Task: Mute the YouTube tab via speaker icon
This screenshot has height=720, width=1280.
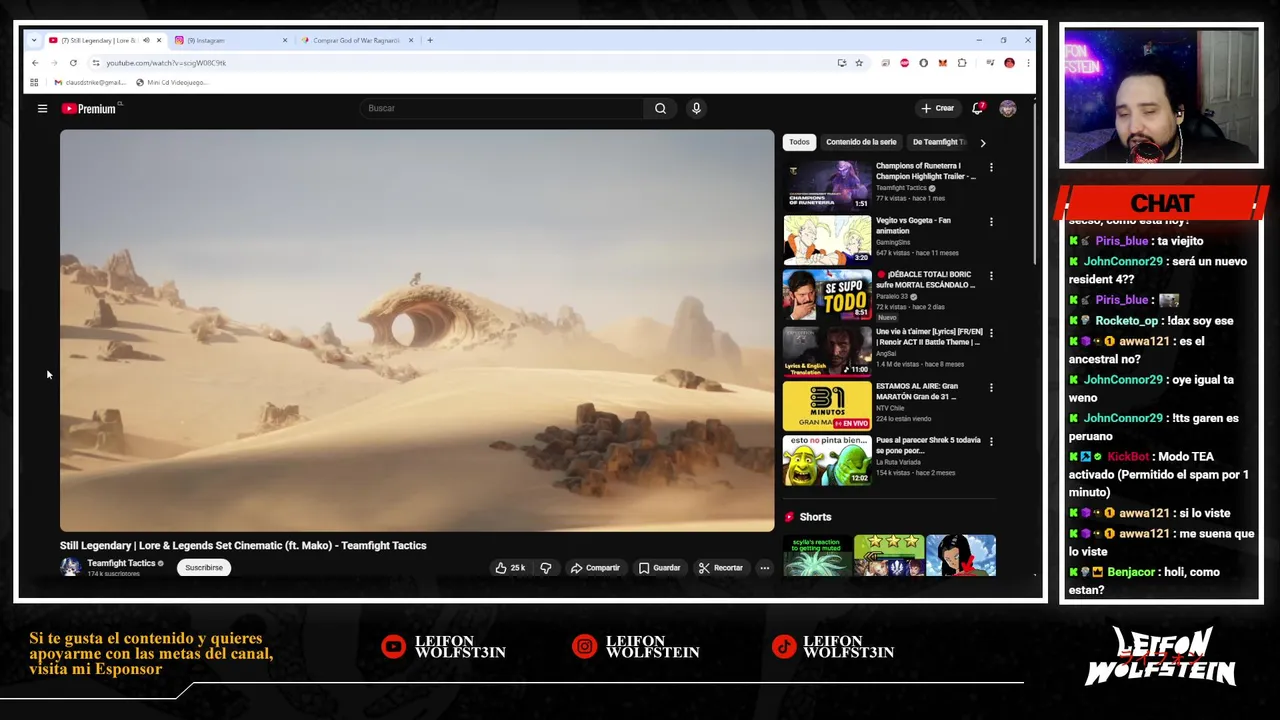Action: (x=146, y=40)
